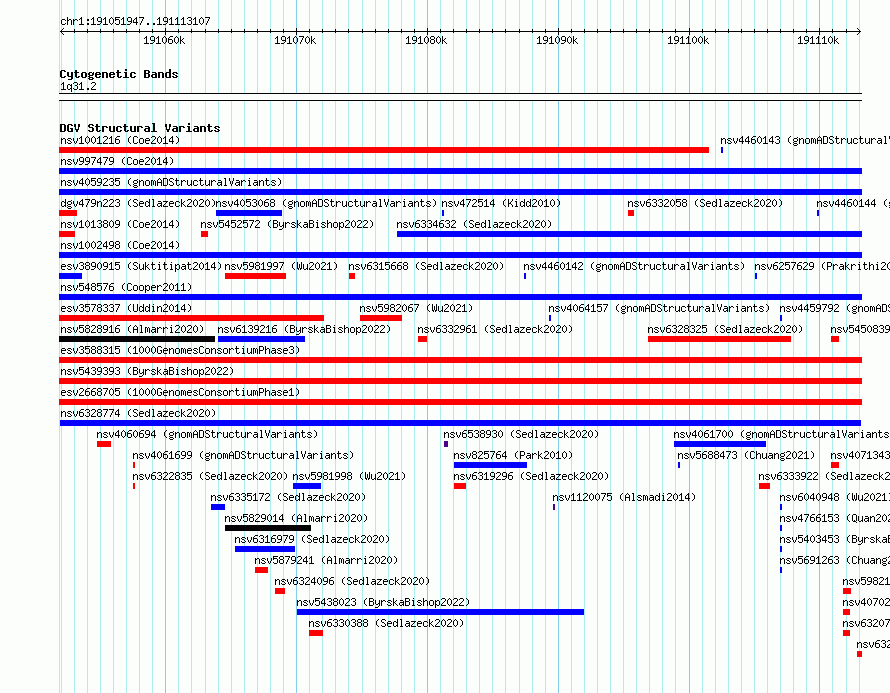The height and width of the screenshot is (693, 890).
Task: Select the red bar of nsv1001216
Action: pos(384,150)
